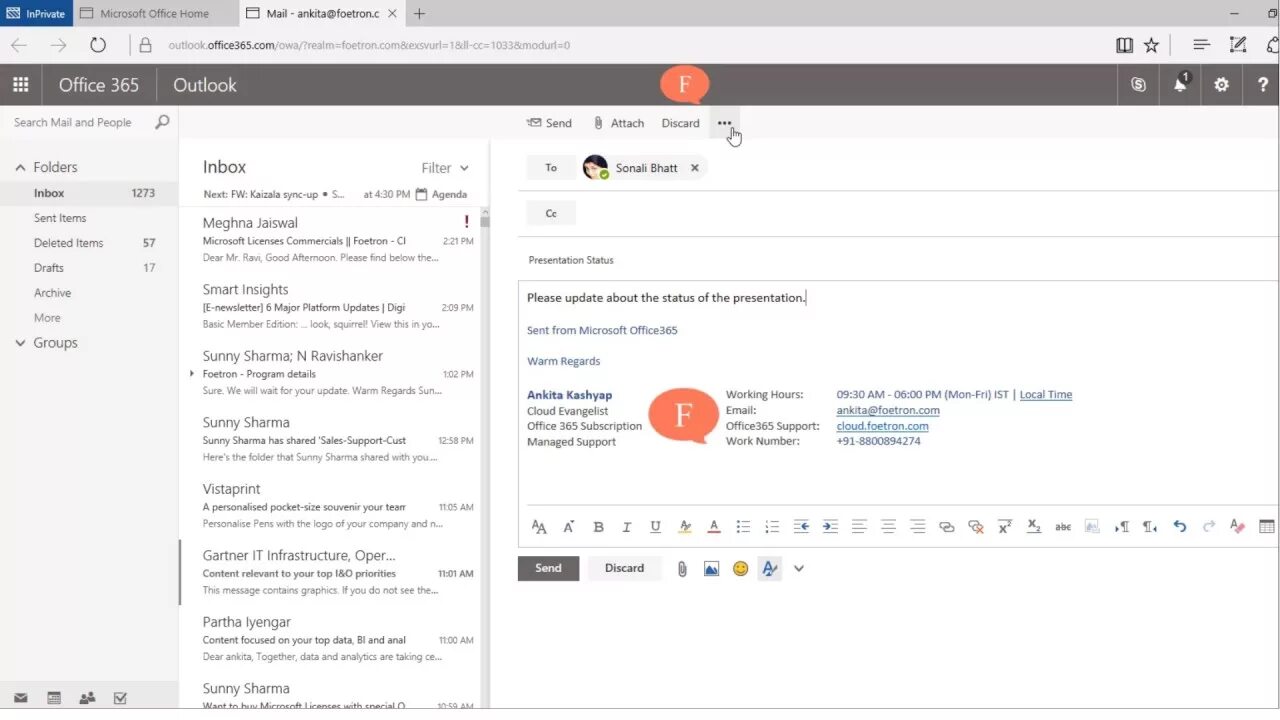The width and height of the screenshot is (1280, 720).
Task: Insert pictures inline
Action: (711, 568)
